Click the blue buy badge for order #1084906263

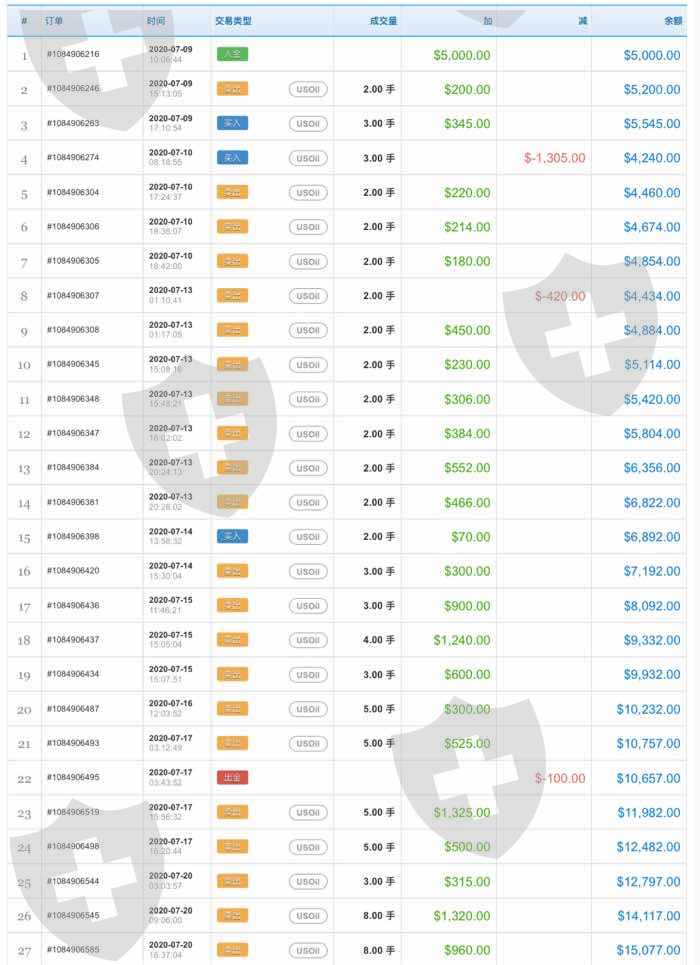click(x=232, y=123)
